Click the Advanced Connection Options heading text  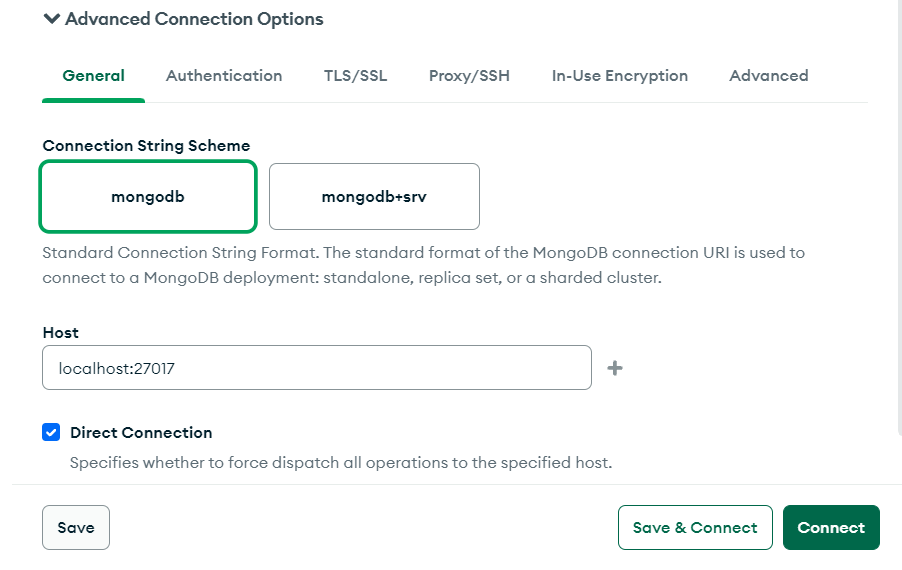(x=194, y=19)
